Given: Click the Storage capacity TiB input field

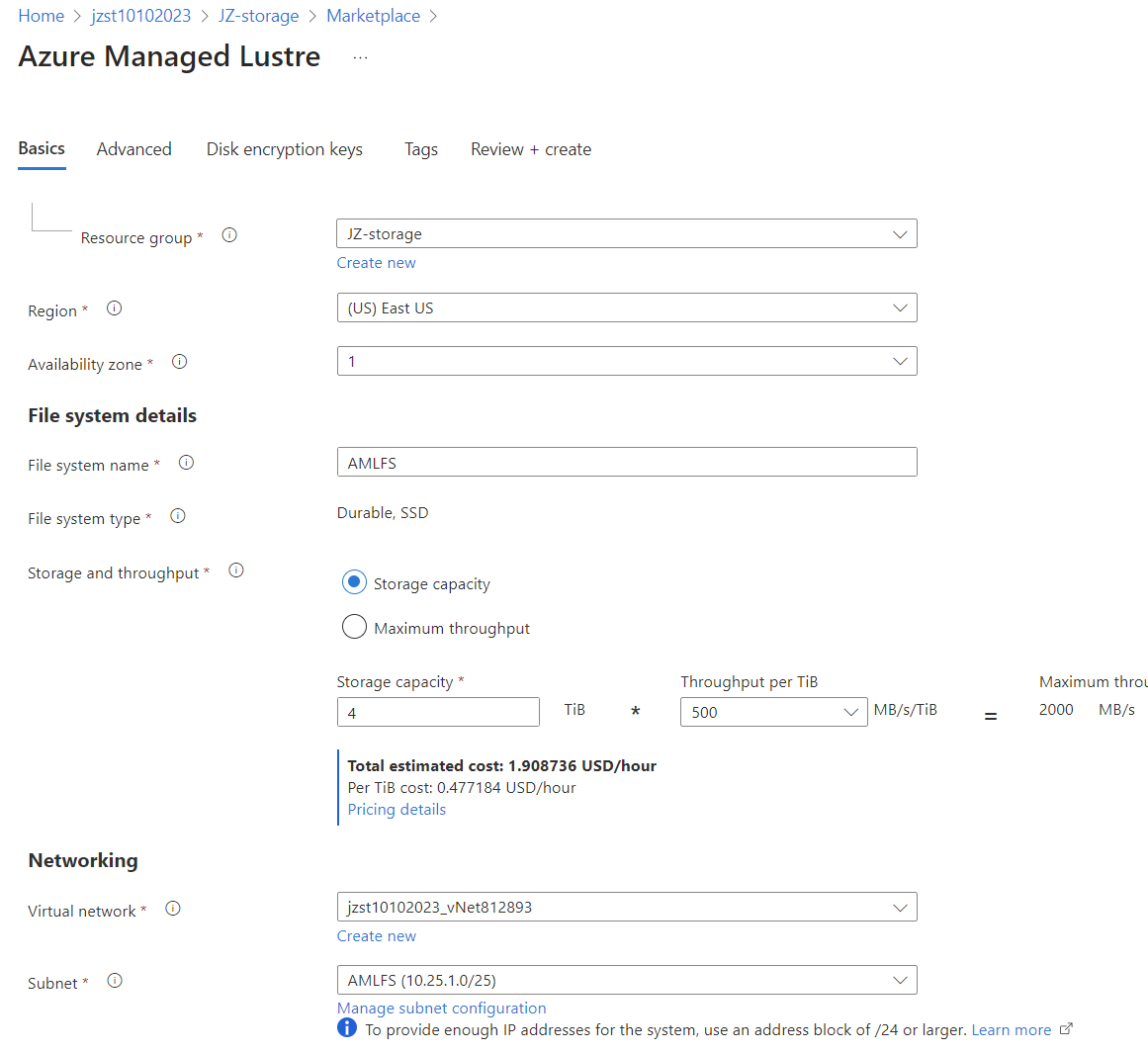Looking at the screenshot, I should click(438, 712).
